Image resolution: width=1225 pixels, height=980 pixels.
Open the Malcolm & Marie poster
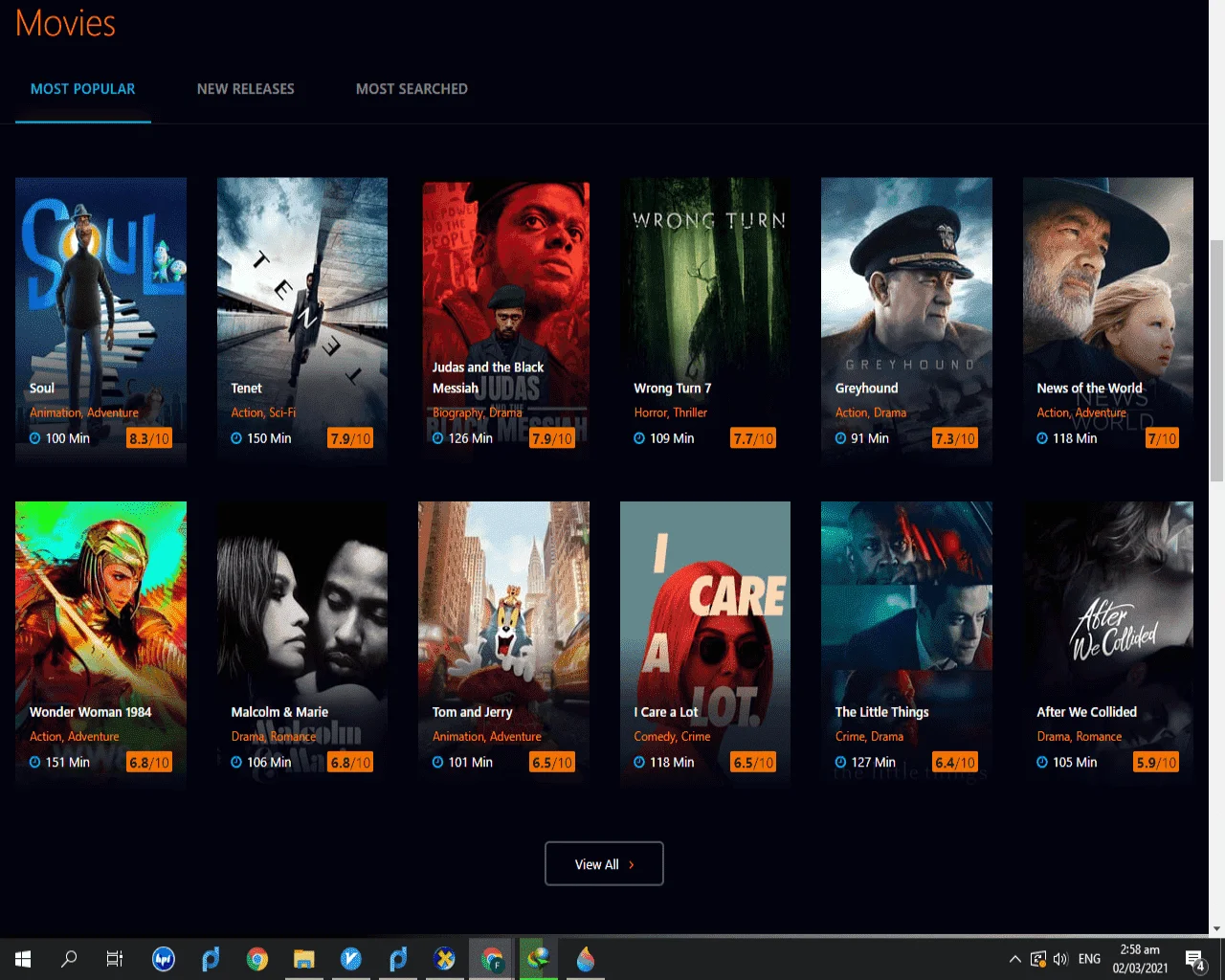tap(302, 643)
